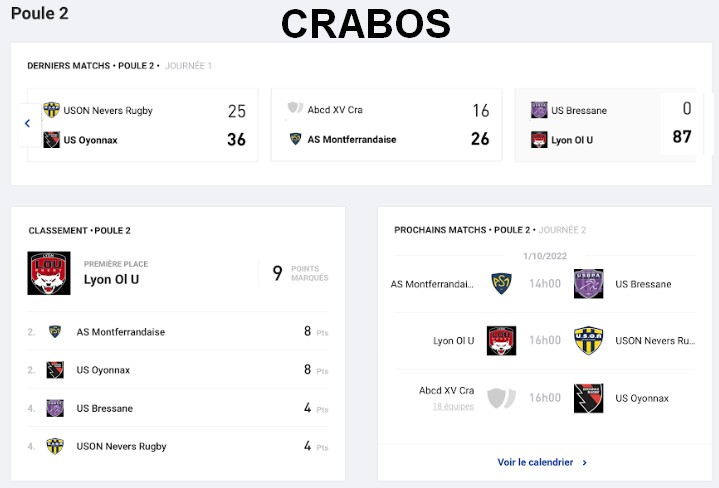Image resolution: width=719 pixels, height=488 pixels.
Task: Open the 18 équipes link
Action: click(x=453, y=407)
